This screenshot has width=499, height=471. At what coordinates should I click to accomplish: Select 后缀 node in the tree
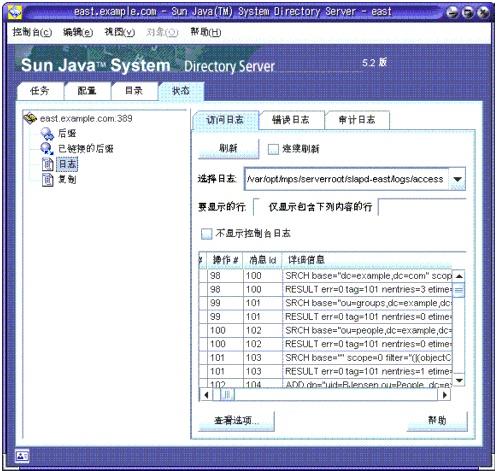(x=67, y=133)
